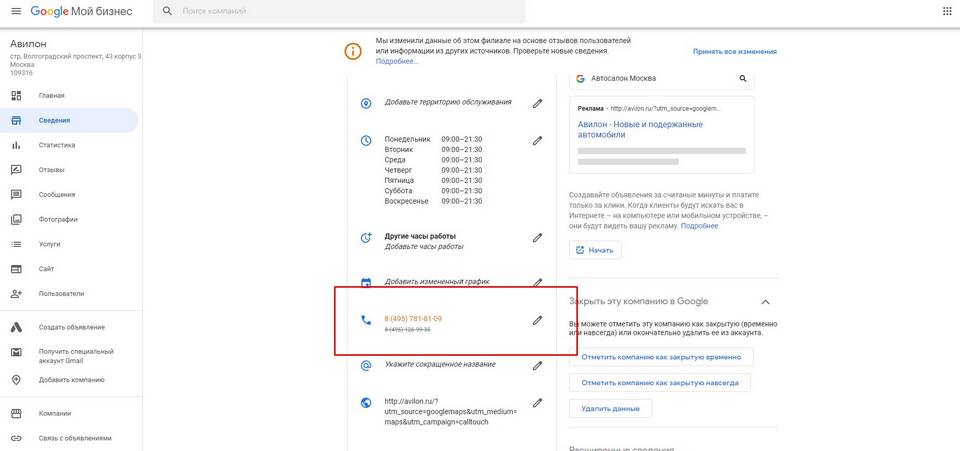Click 'Отметить компанию как закрытую временно'
Viewport: 960px width, 451px height.
[x=661, y=357]
